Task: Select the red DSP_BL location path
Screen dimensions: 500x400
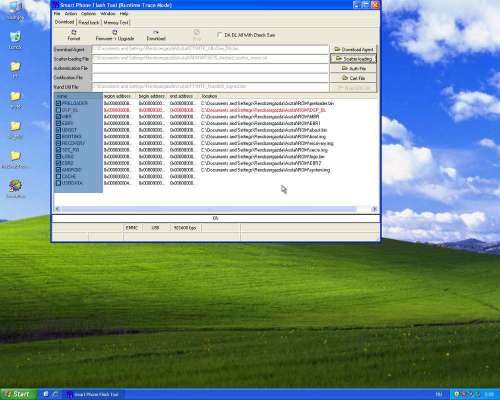Action: [264, 110]
